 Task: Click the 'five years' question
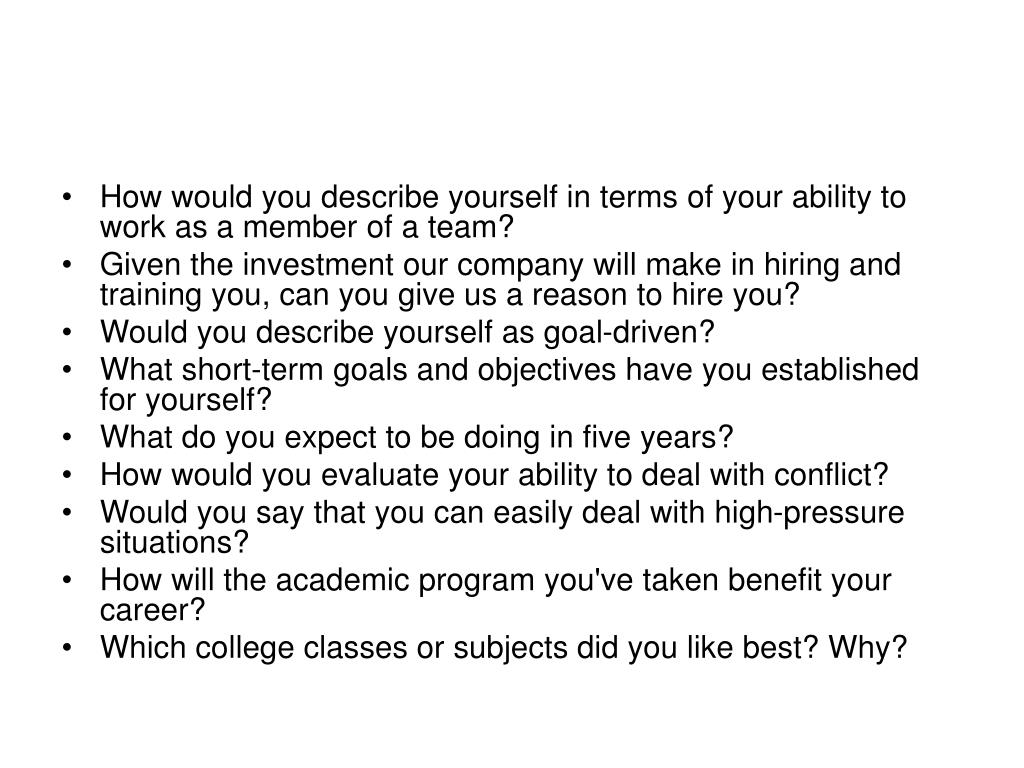tap(417, 438)
